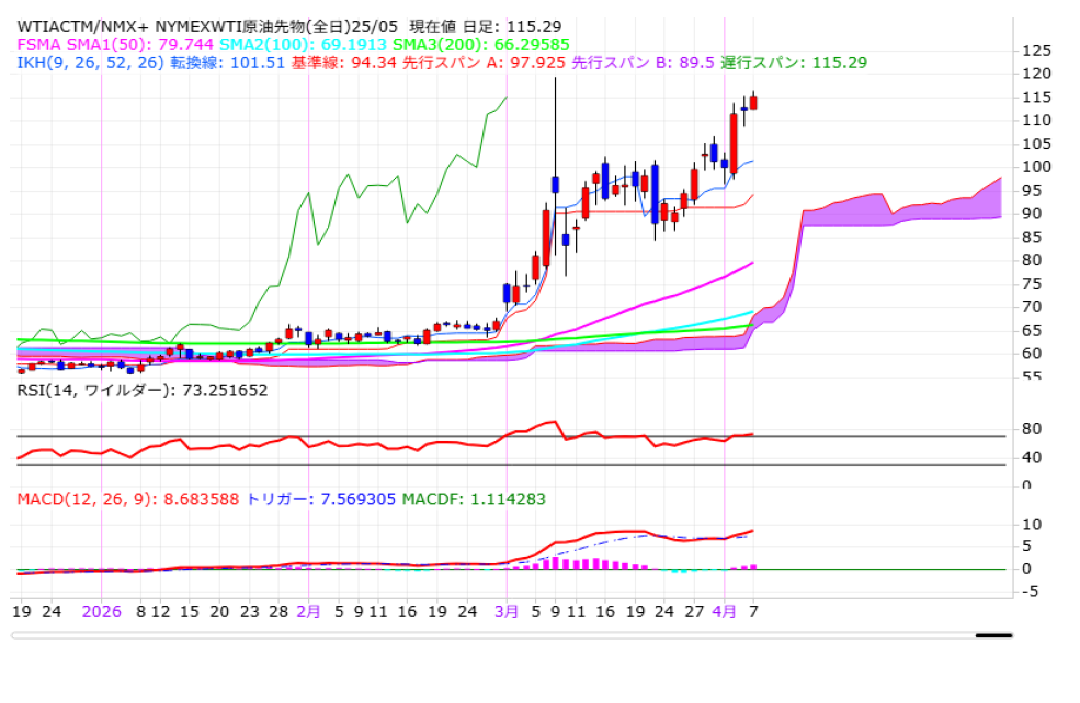Click the black horizontal scrollbar thumb

(994, 634)
